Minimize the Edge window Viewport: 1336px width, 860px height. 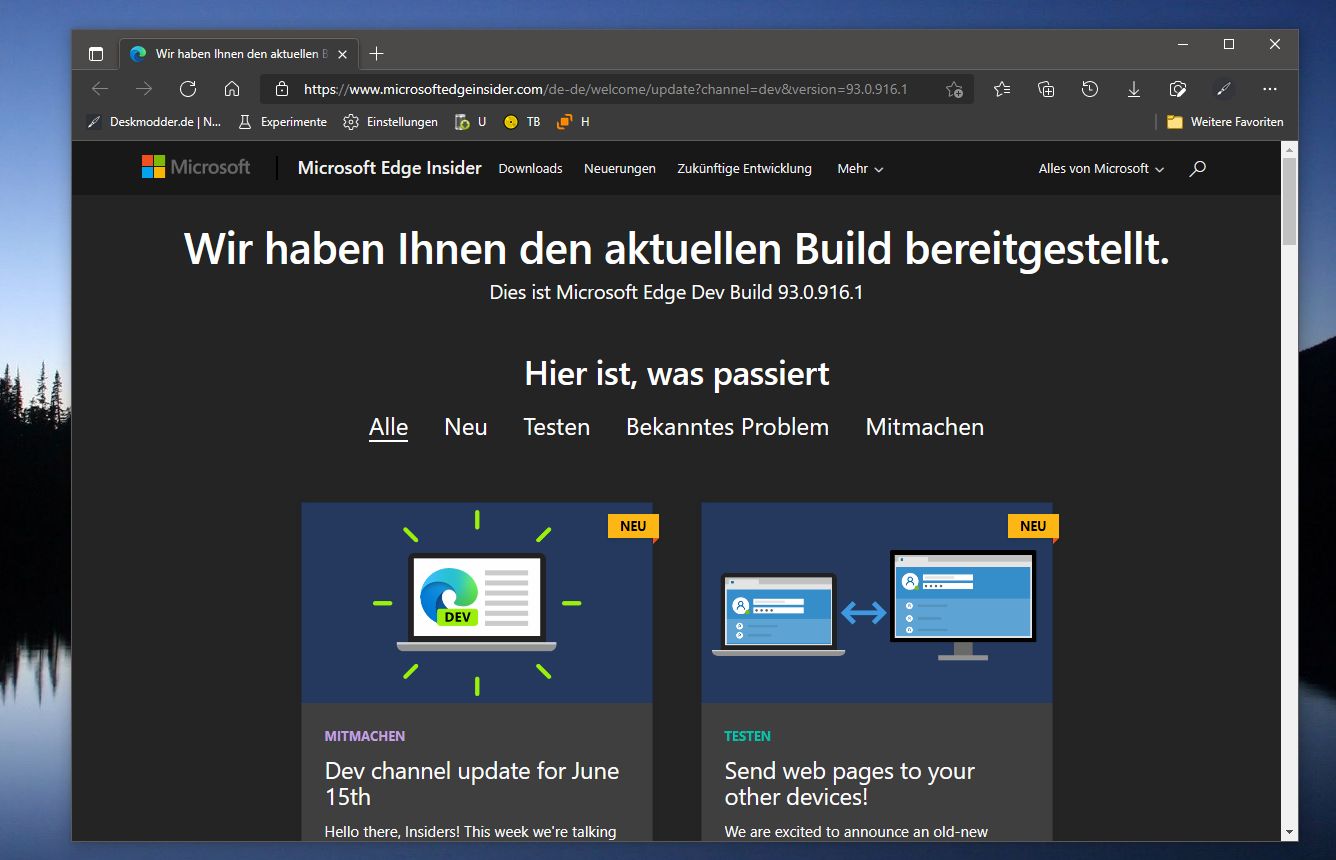tap(1183, 44)
